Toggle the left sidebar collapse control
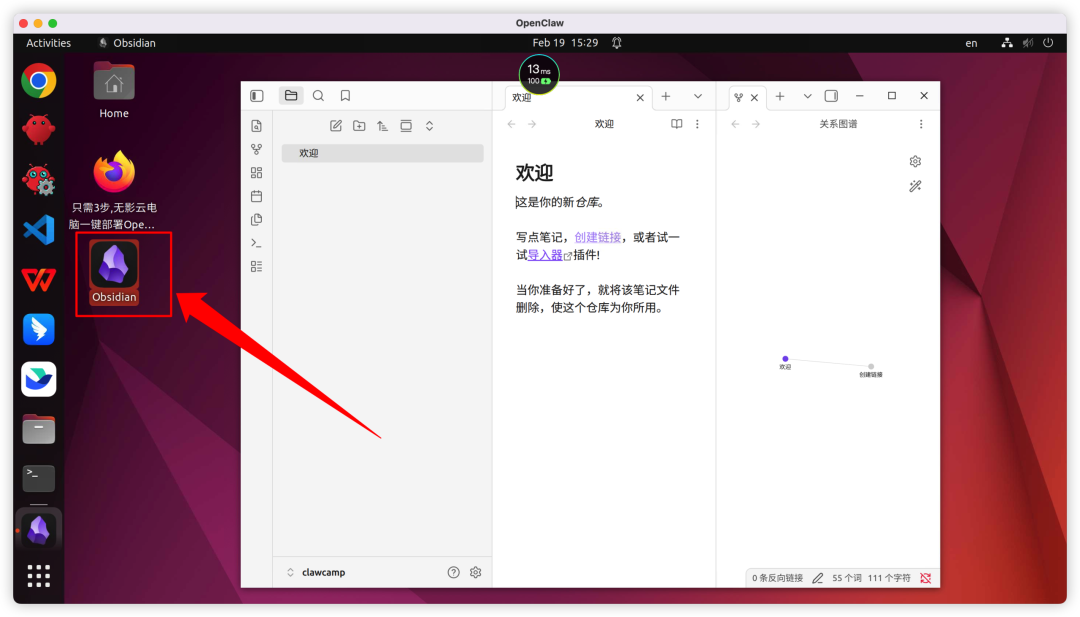The image size is (1080, 617). coord(256,94)
